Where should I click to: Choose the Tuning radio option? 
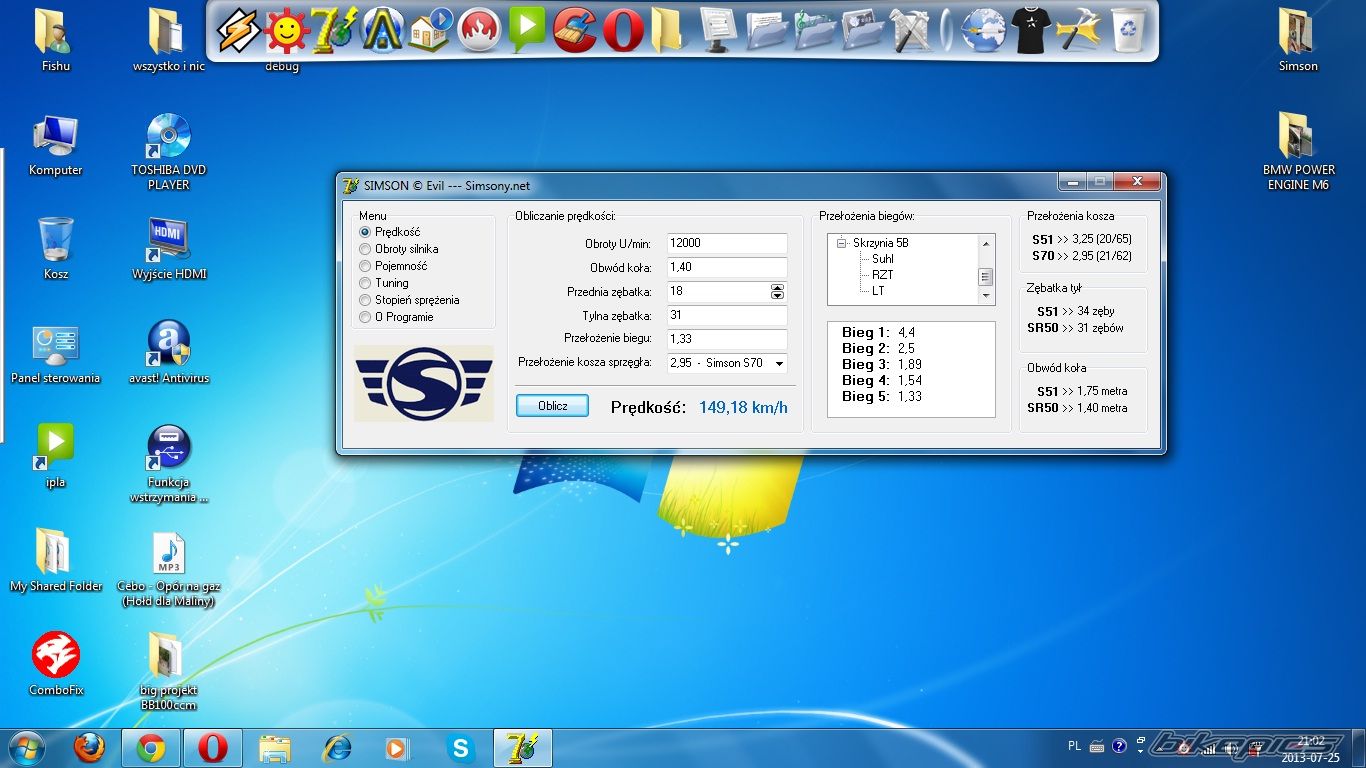(384, 283)
